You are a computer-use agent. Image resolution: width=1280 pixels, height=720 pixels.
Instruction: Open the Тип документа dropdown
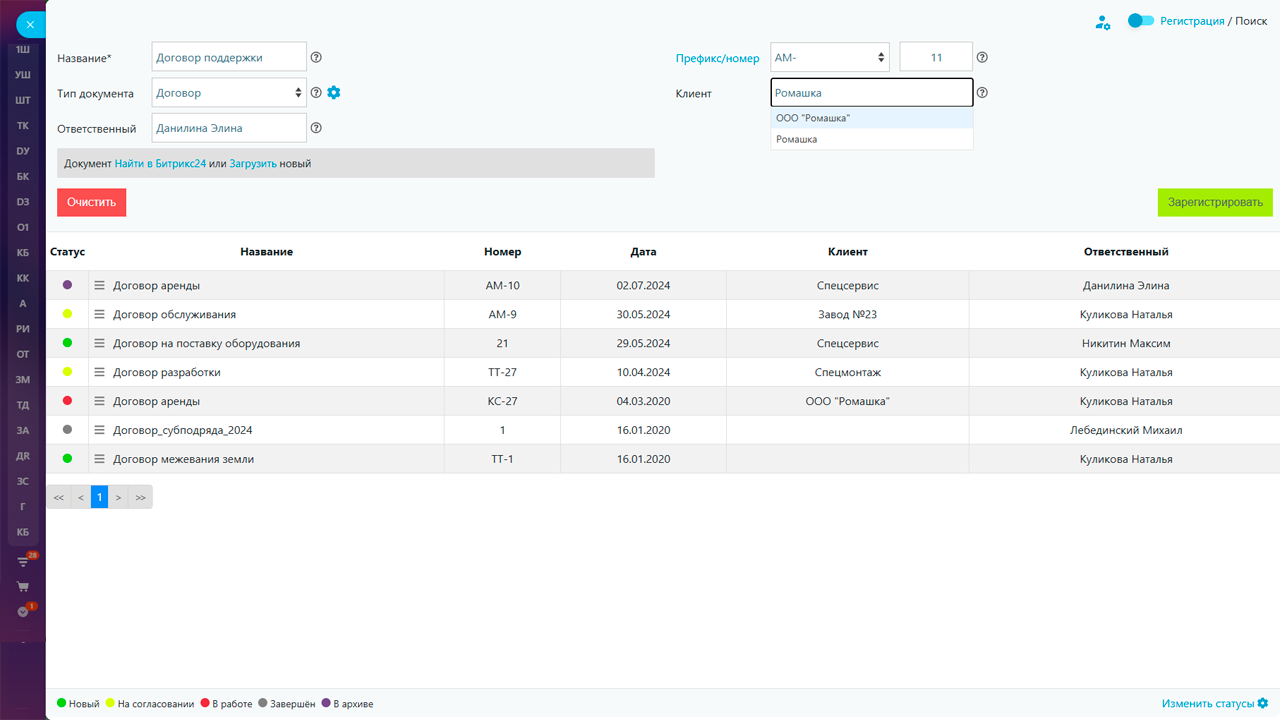click(x=229, y=93)
